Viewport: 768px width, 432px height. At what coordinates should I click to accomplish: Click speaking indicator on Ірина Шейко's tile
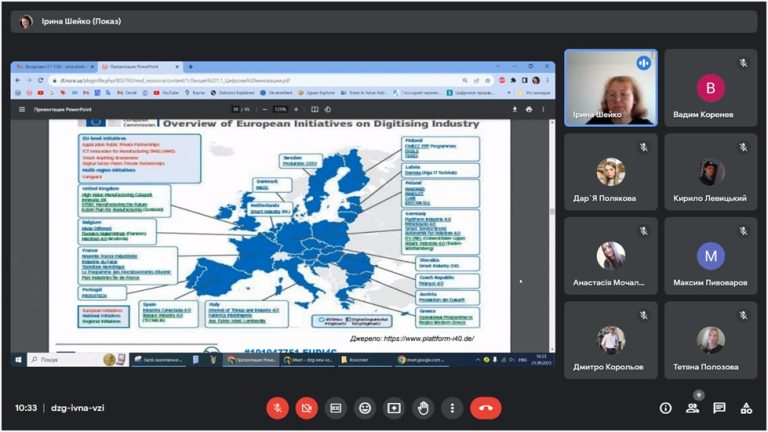[644, 63]
